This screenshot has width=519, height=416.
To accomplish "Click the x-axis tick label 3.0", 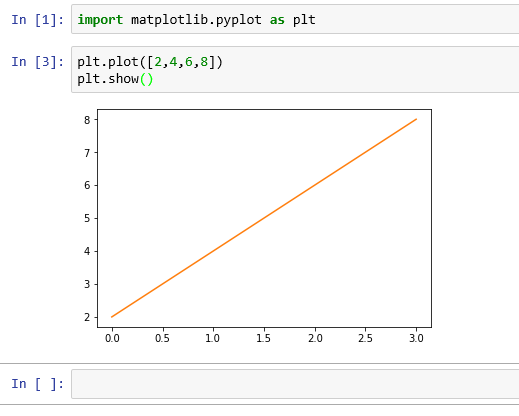I will point(416,338).
